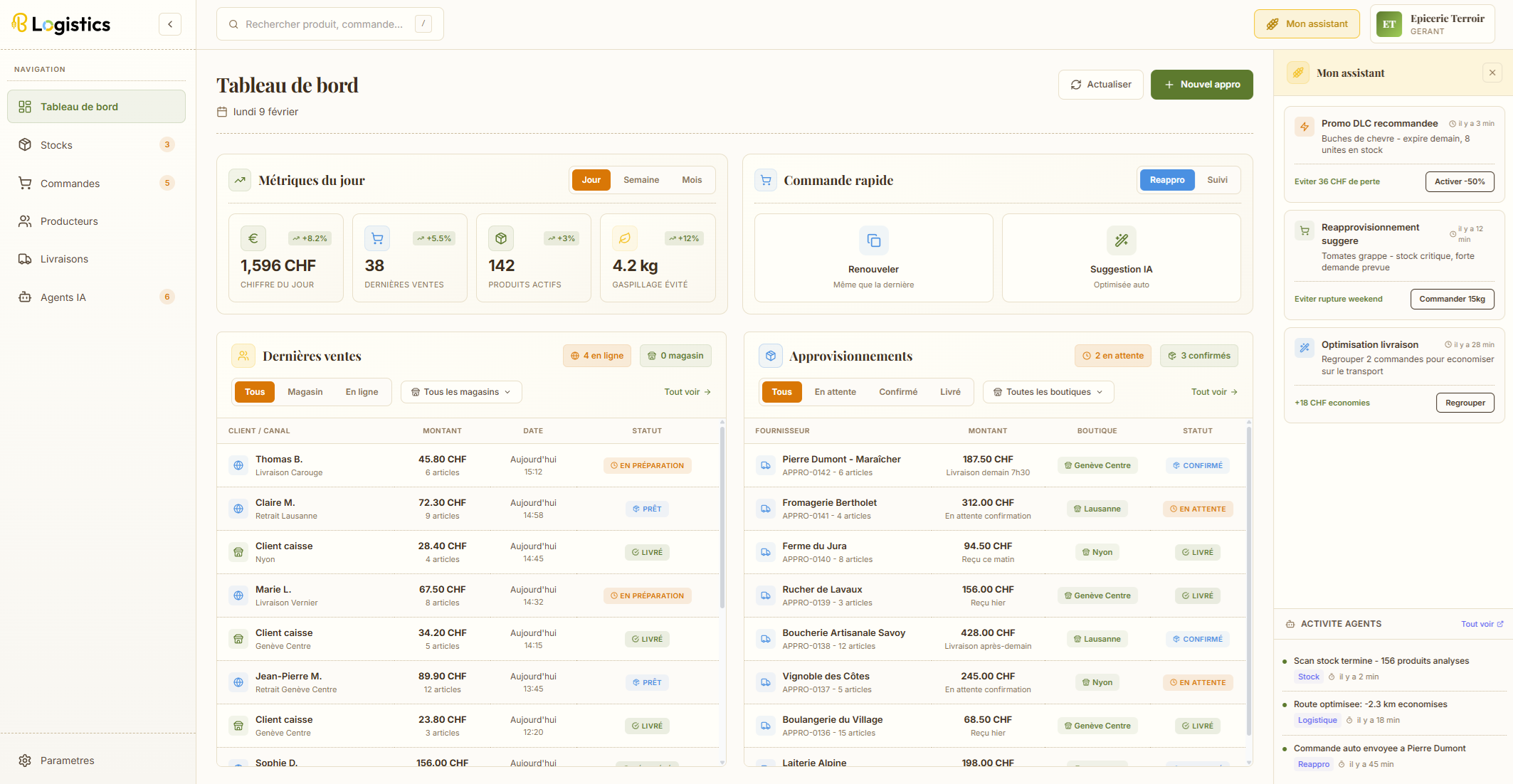
Task: Open the Toutes les boutiques filter
Action: (1048, 391)
